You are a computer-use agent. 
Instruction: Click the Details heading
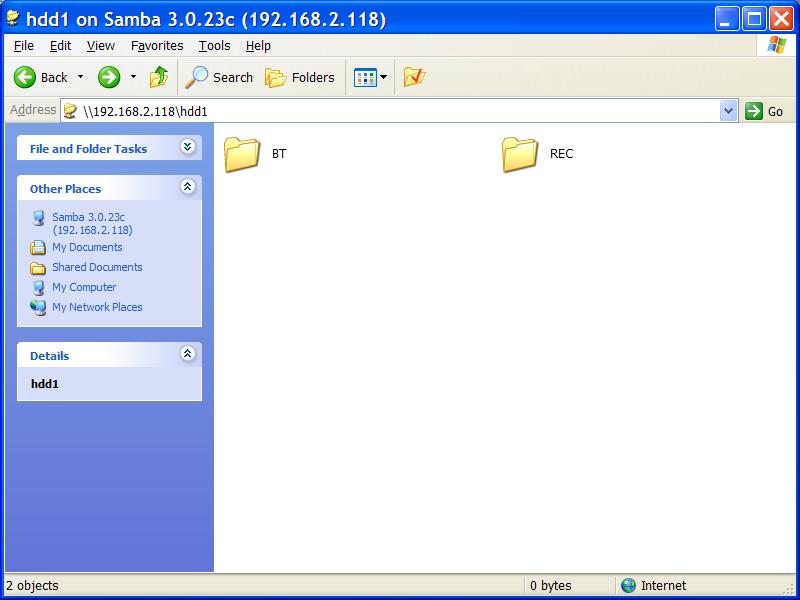point(49,356)
